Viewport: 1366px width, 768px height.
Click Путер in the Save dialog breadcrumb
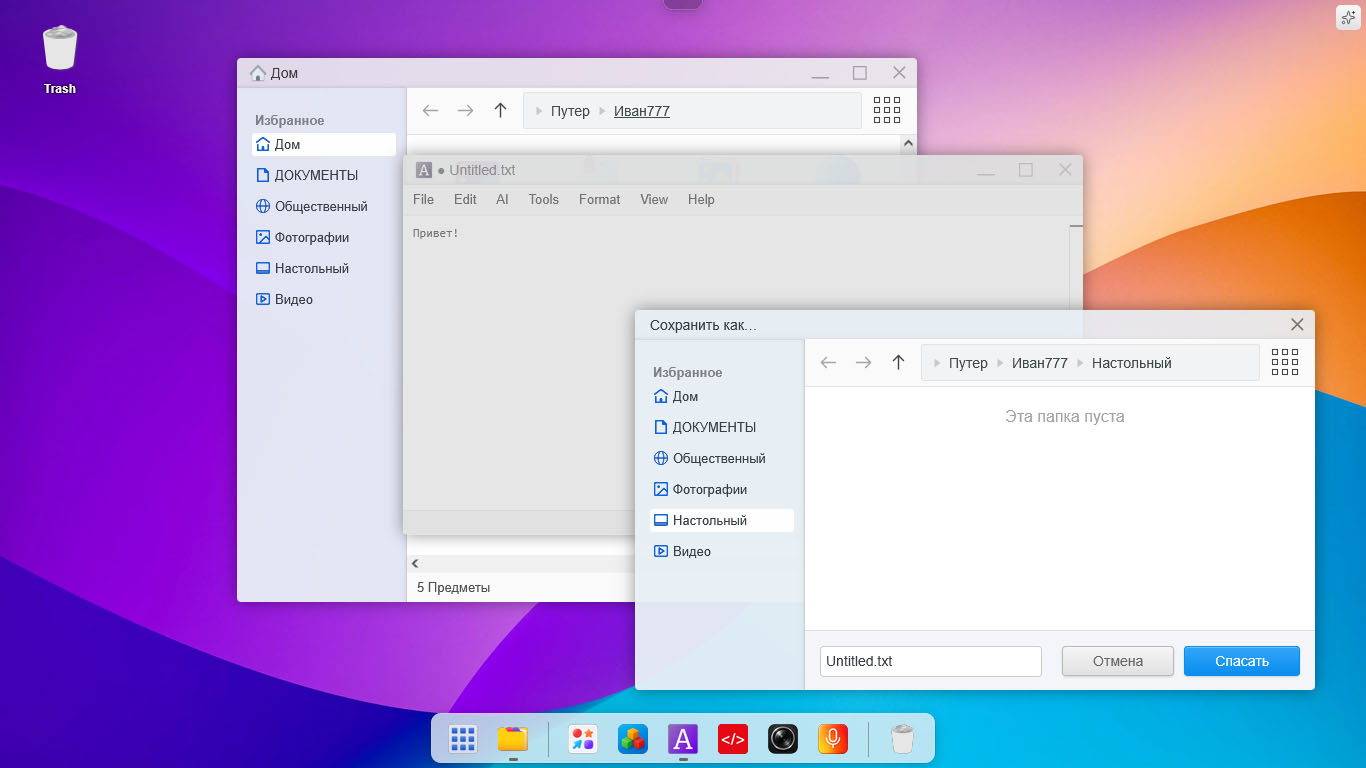click(968, 363)
